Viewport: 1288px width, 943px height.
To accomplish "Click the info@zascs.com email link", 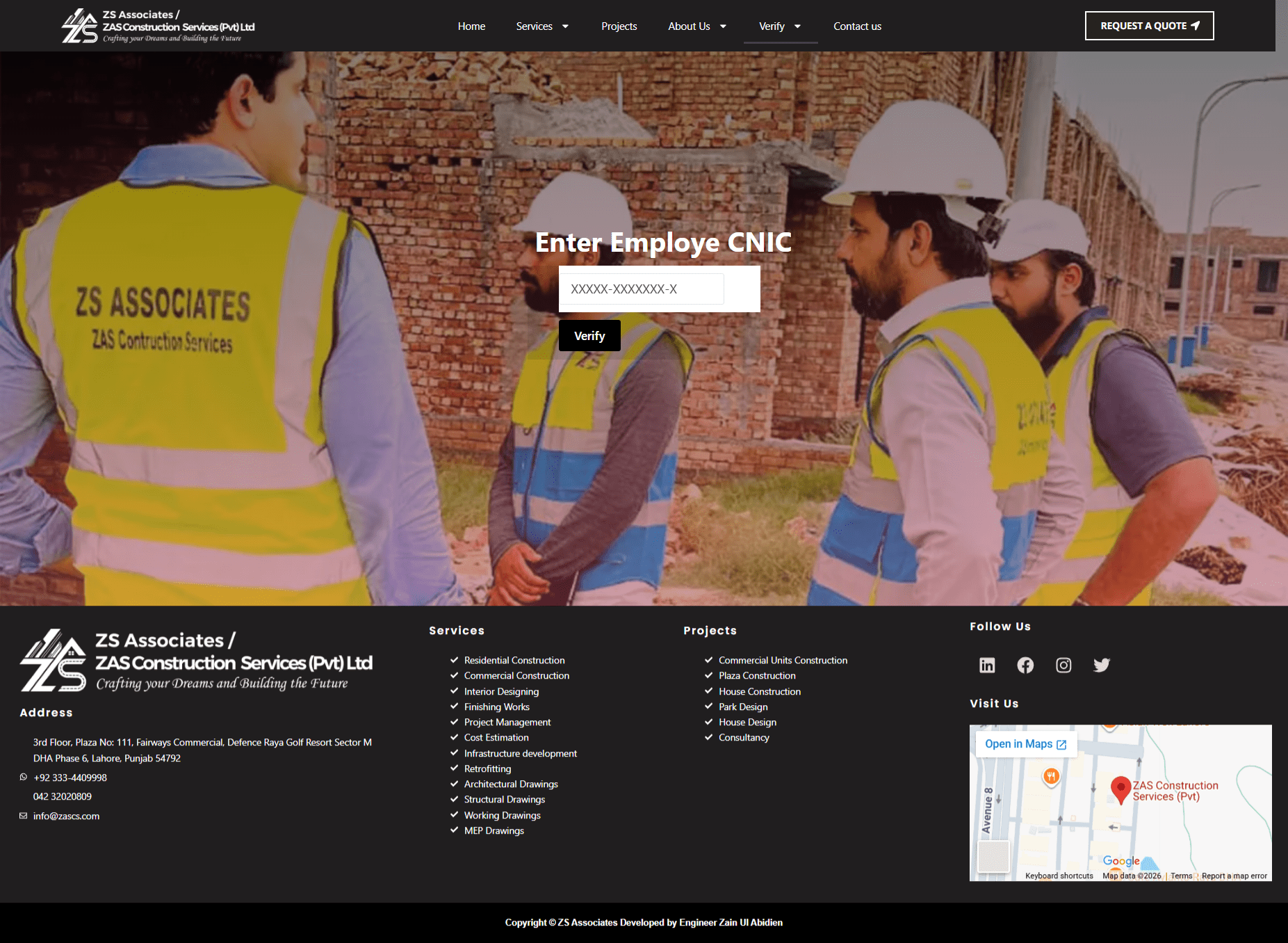I will point(66,816).
